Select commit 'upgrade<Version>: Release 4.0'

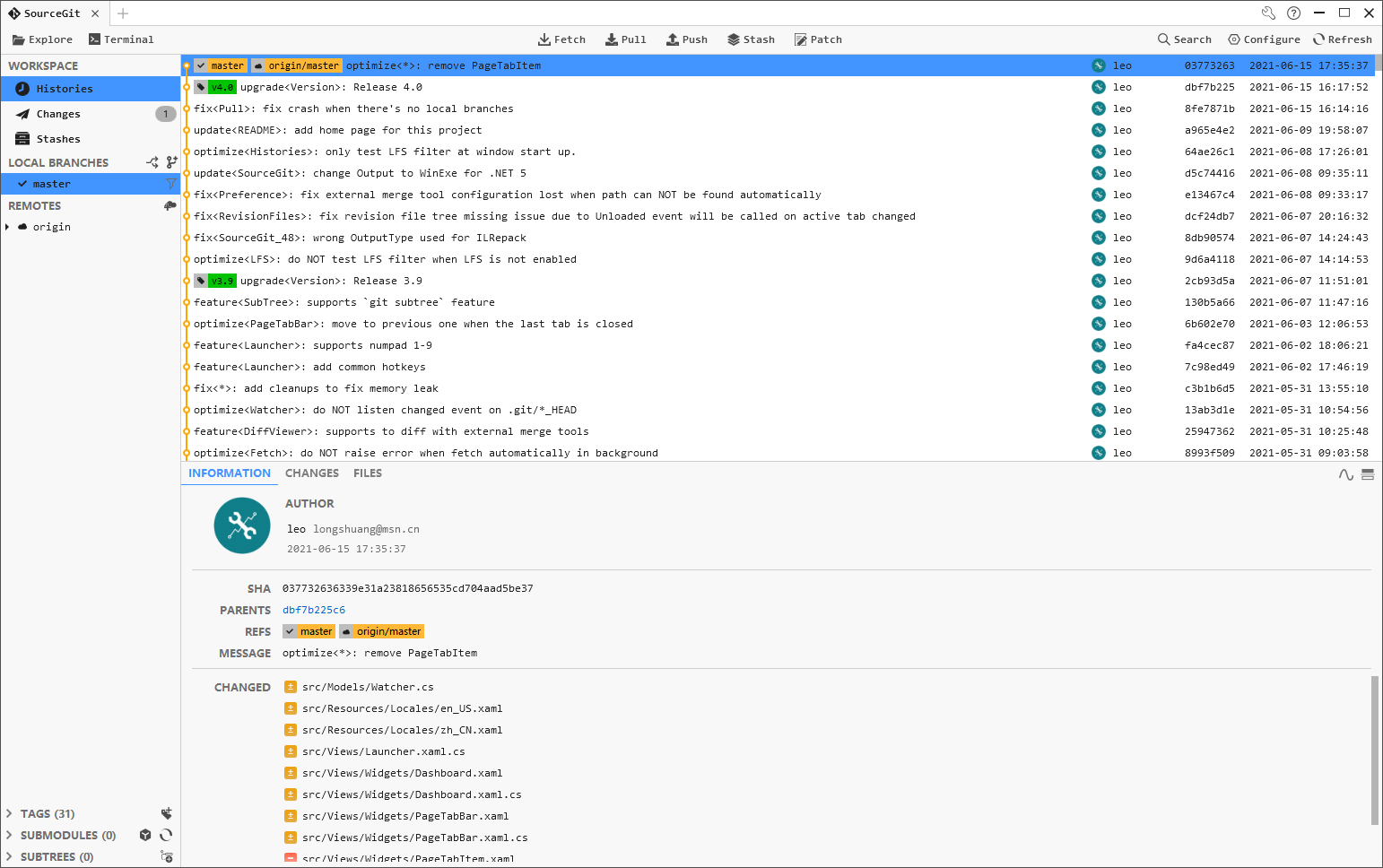click(778, 87)
